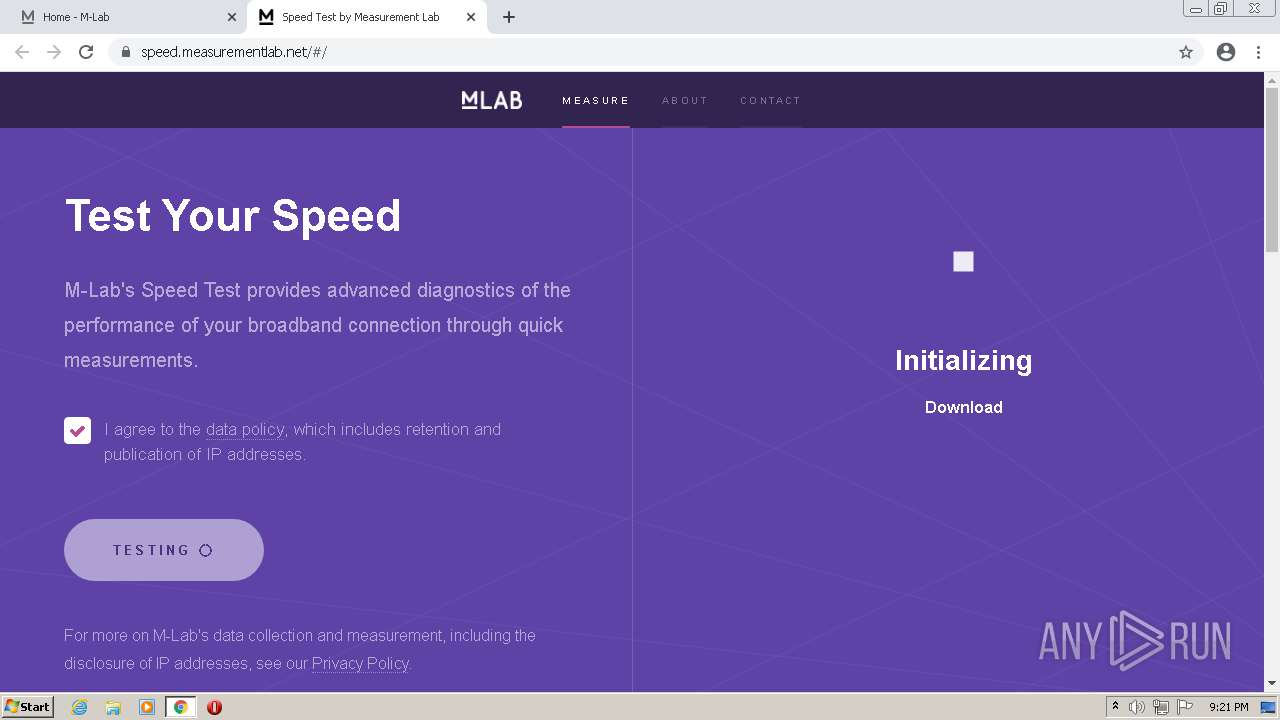
Task: Click the Chrome taskbar icon
Action: point(181,707)
